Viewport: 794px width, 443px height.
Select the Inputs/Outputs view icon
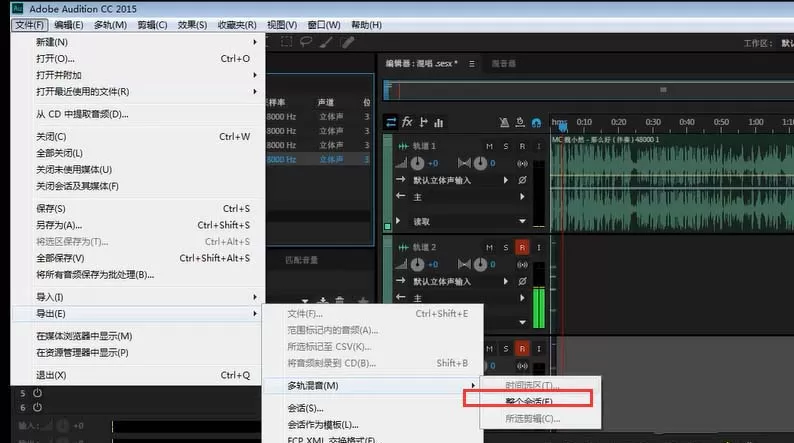(391, 122)
